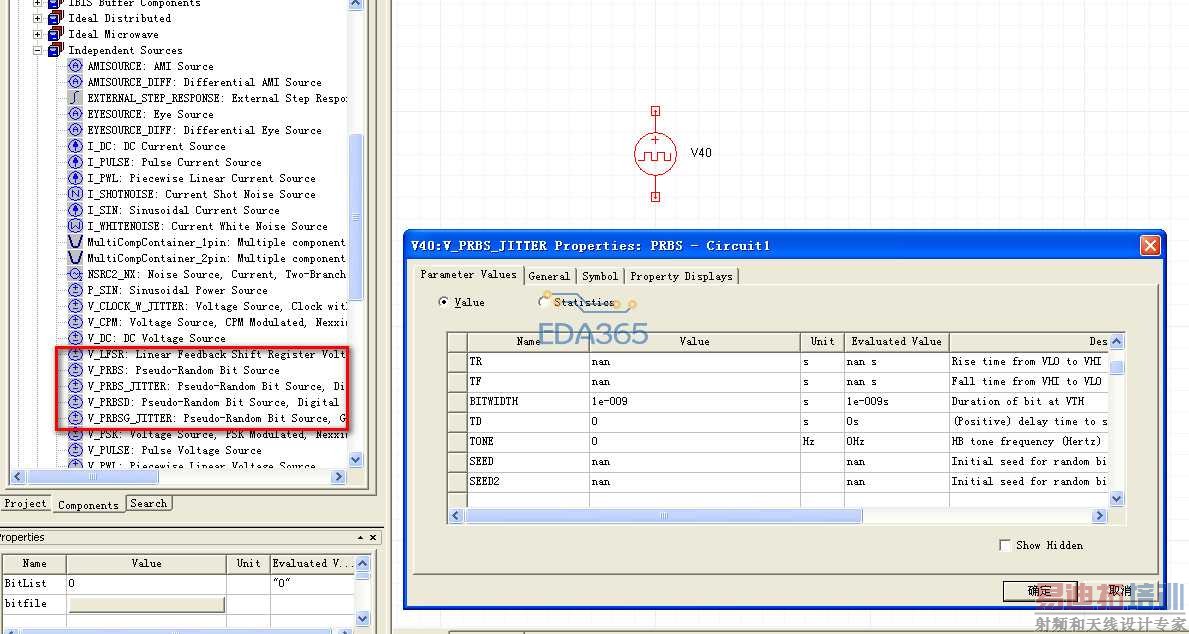Click the MultiCompContainer_1pin icon
The width and height of the screenshot is (1189, 634).
(x=75, y=242)
